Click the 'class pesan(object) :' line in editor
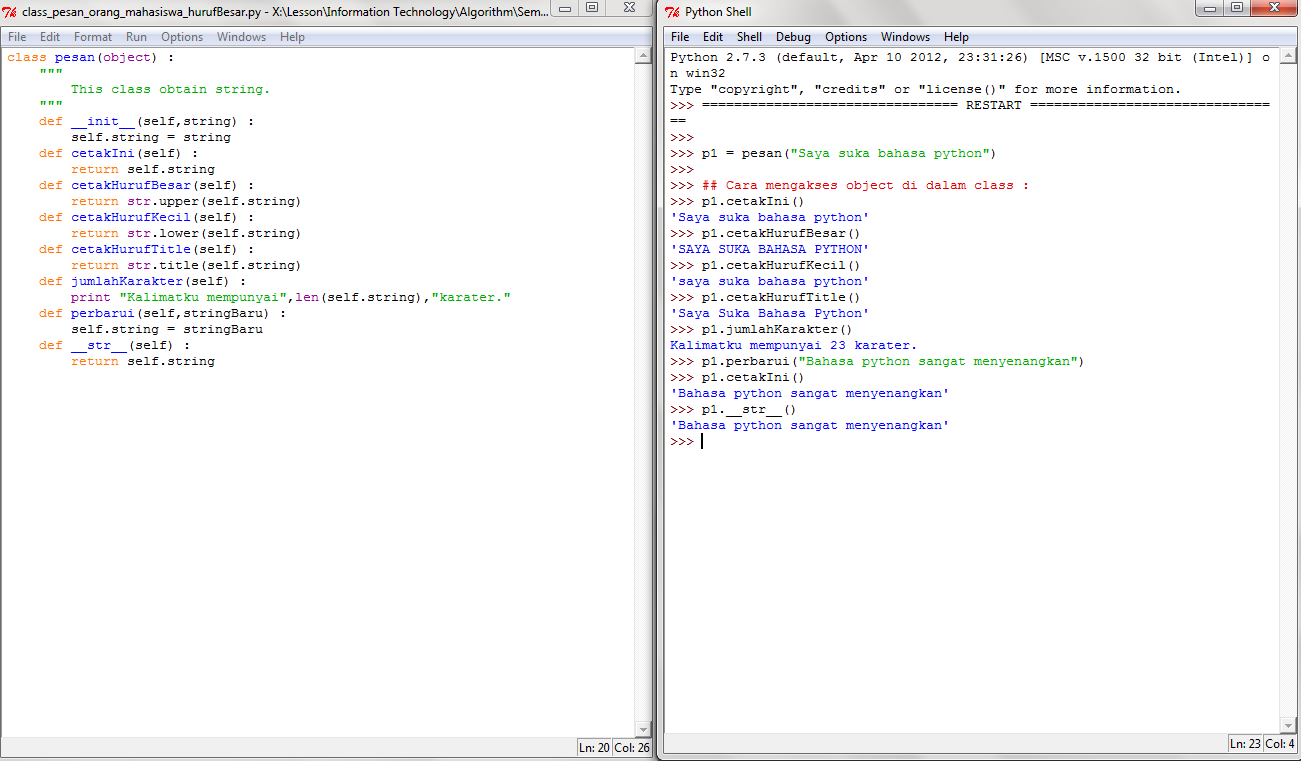 pyautogui.click(x=90, y=57)
